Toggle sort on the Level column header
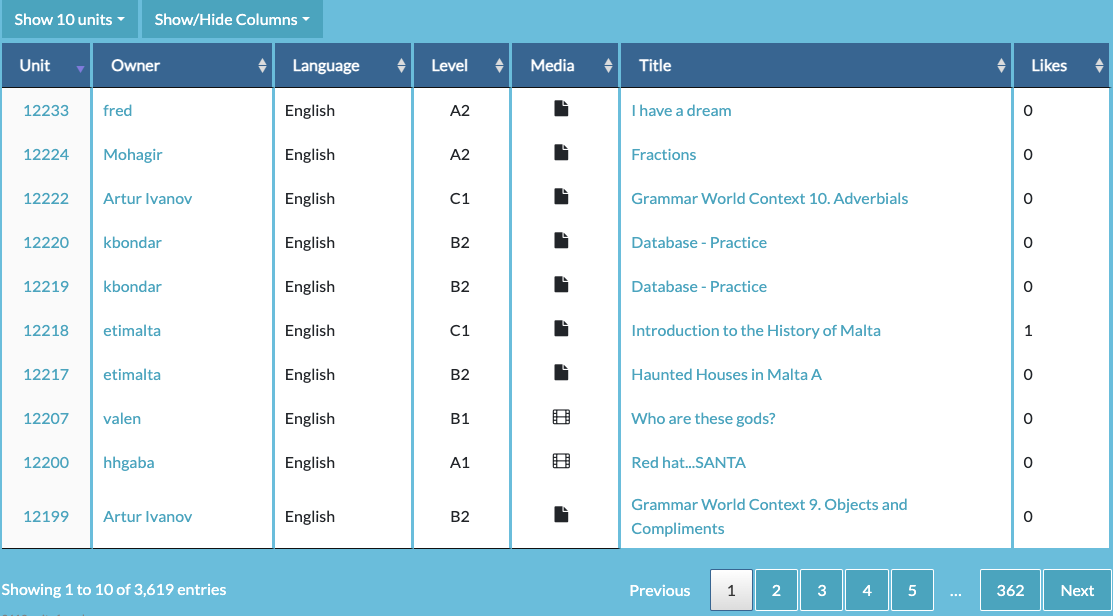The height and width of the screenshot is (616, 1113). pos(500,65)
